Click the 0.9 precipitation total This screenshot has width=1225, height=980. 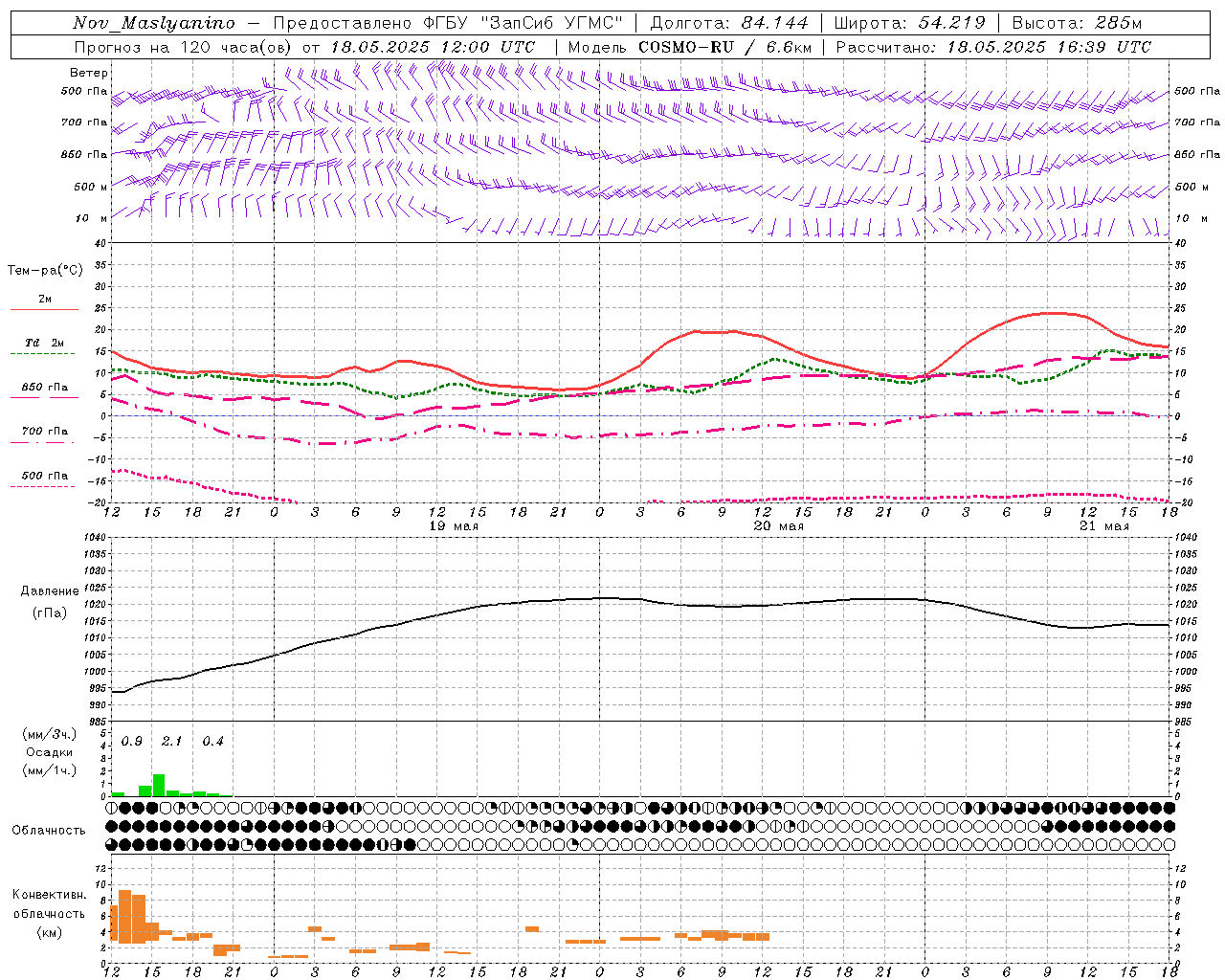coord(132,742)
